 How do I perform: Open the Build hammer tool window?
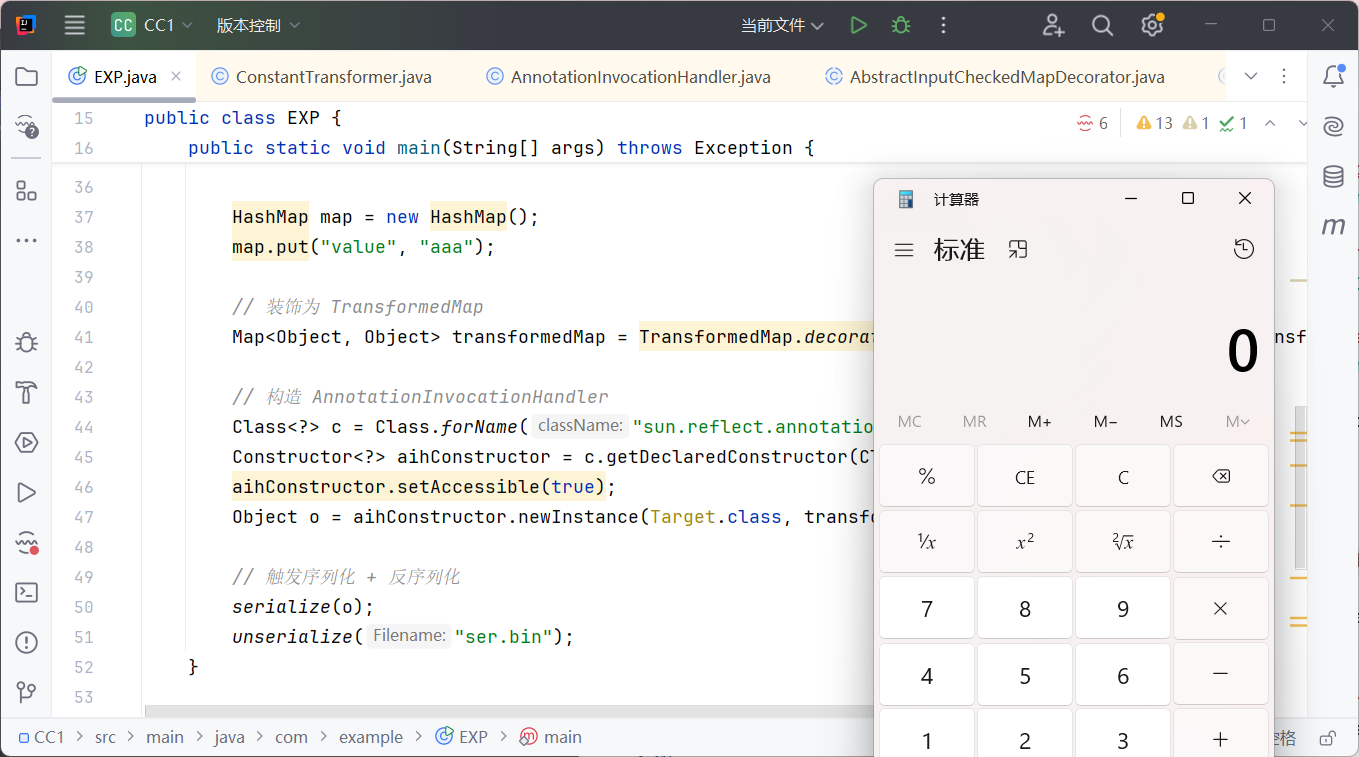(26, 392)
